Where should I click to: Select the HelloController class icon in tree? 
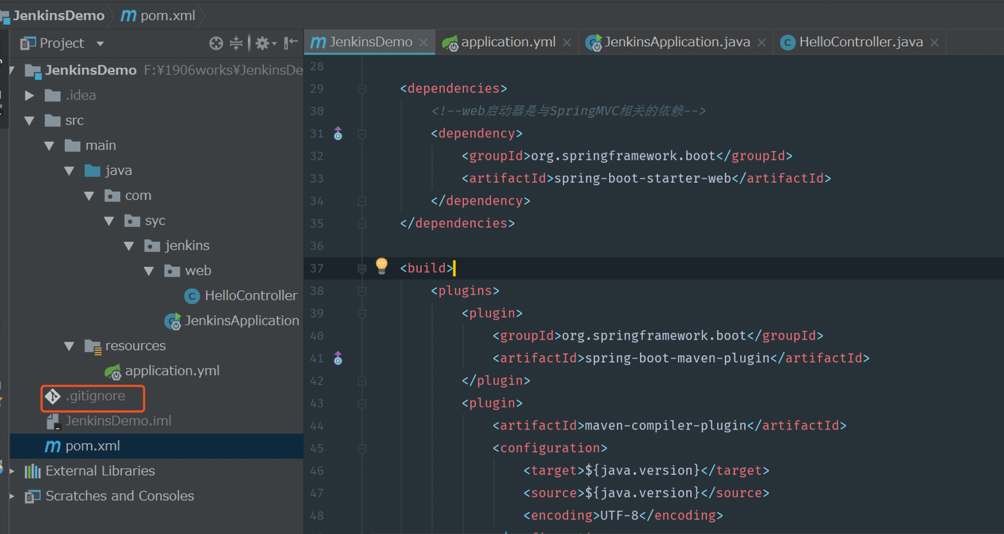[191, 296]
